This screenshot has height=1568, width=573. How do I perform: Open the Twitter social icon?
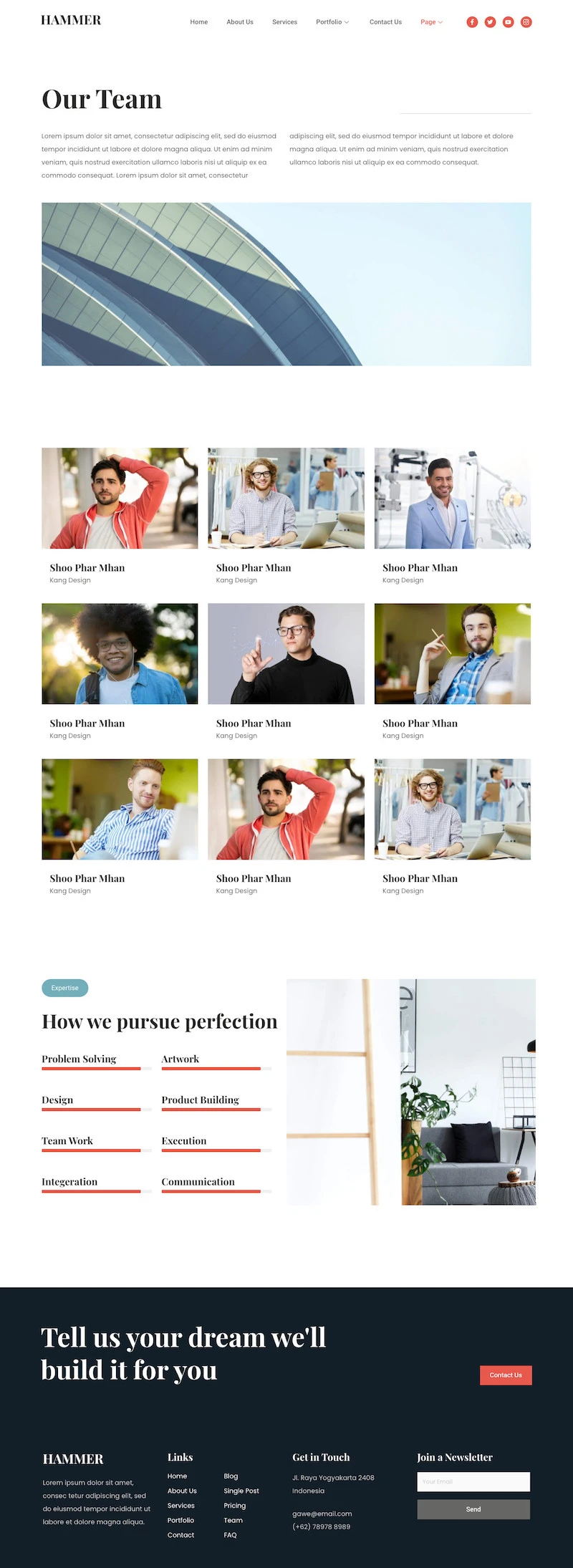point(490,22)
